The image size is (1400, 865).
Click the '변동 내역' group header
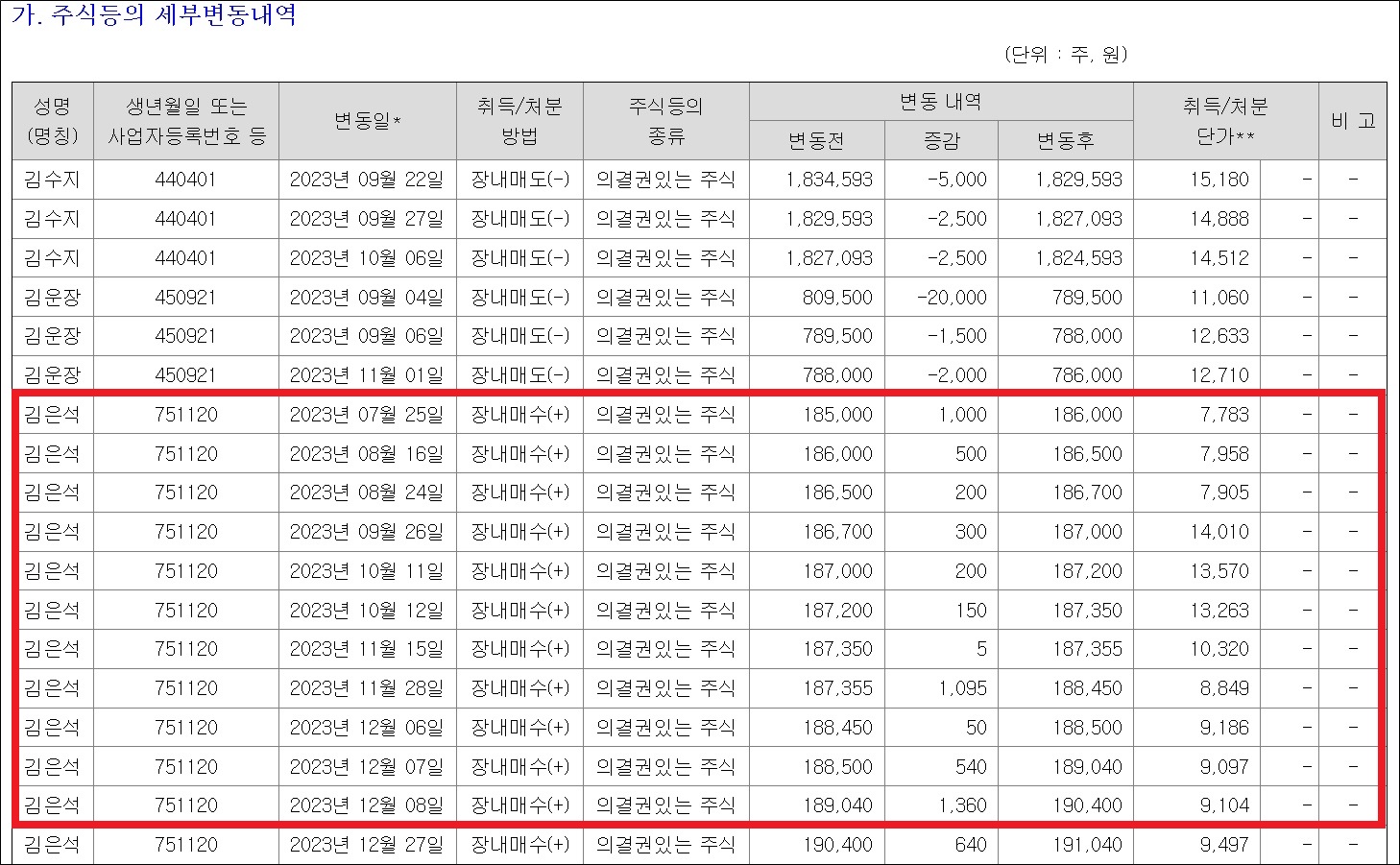coord(941,102)
